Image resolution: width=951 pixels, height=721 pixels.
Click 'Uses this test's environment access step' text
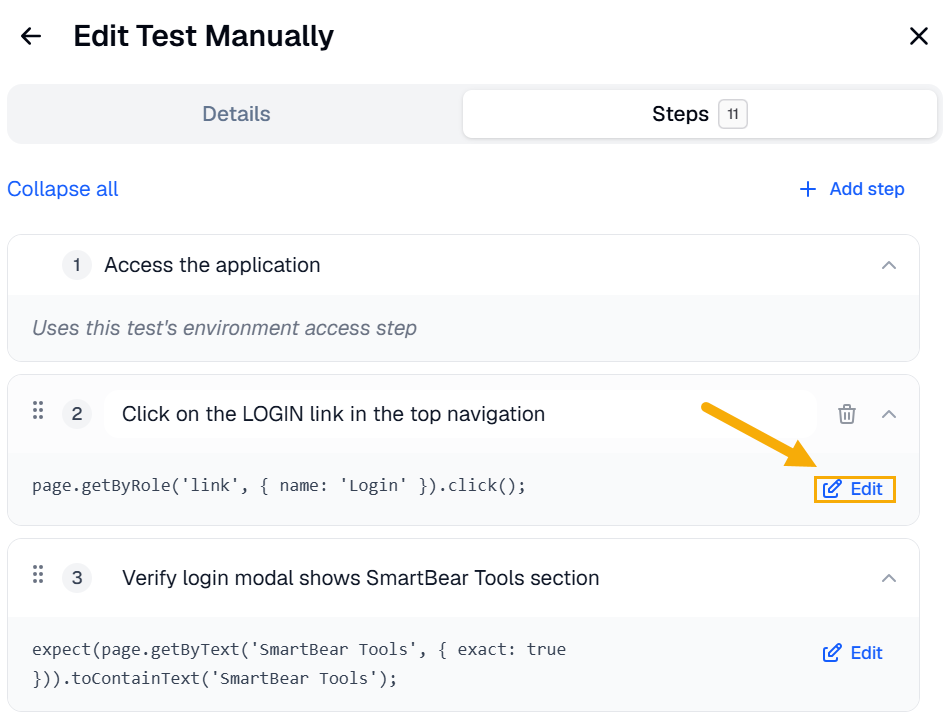point(224,328)
